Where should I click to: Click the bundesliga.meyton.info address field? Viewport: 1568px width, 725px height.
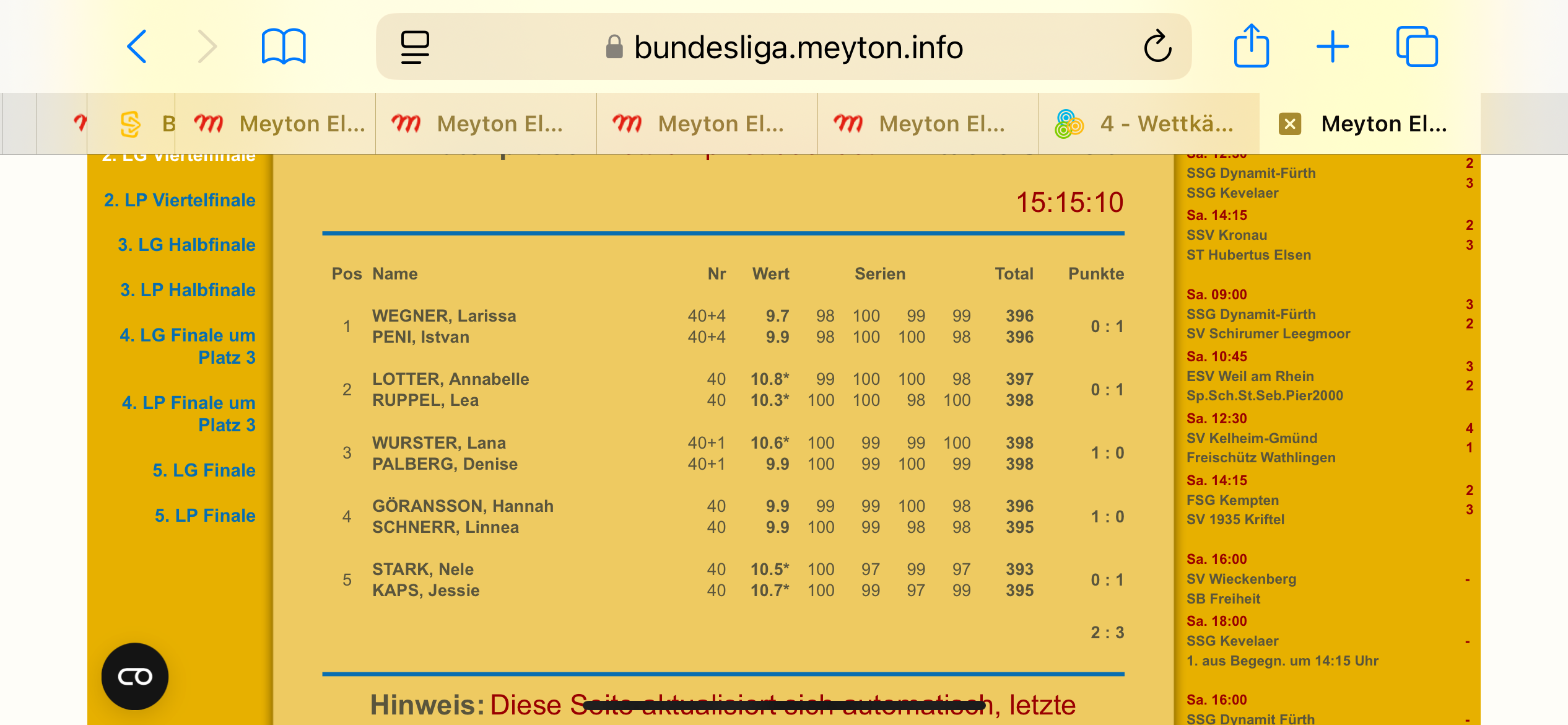798,48
